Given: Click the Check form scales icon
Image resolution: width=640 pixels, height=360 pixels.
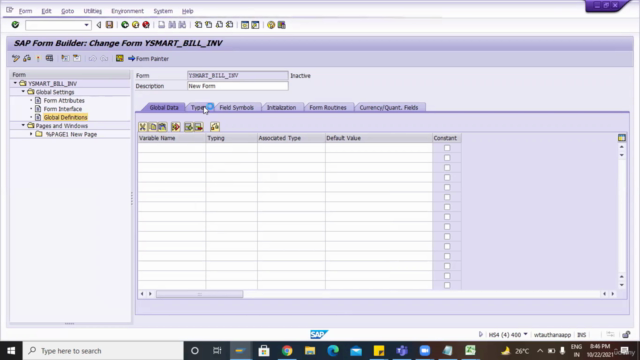Looking at the screenshot, I should point(27,58).
